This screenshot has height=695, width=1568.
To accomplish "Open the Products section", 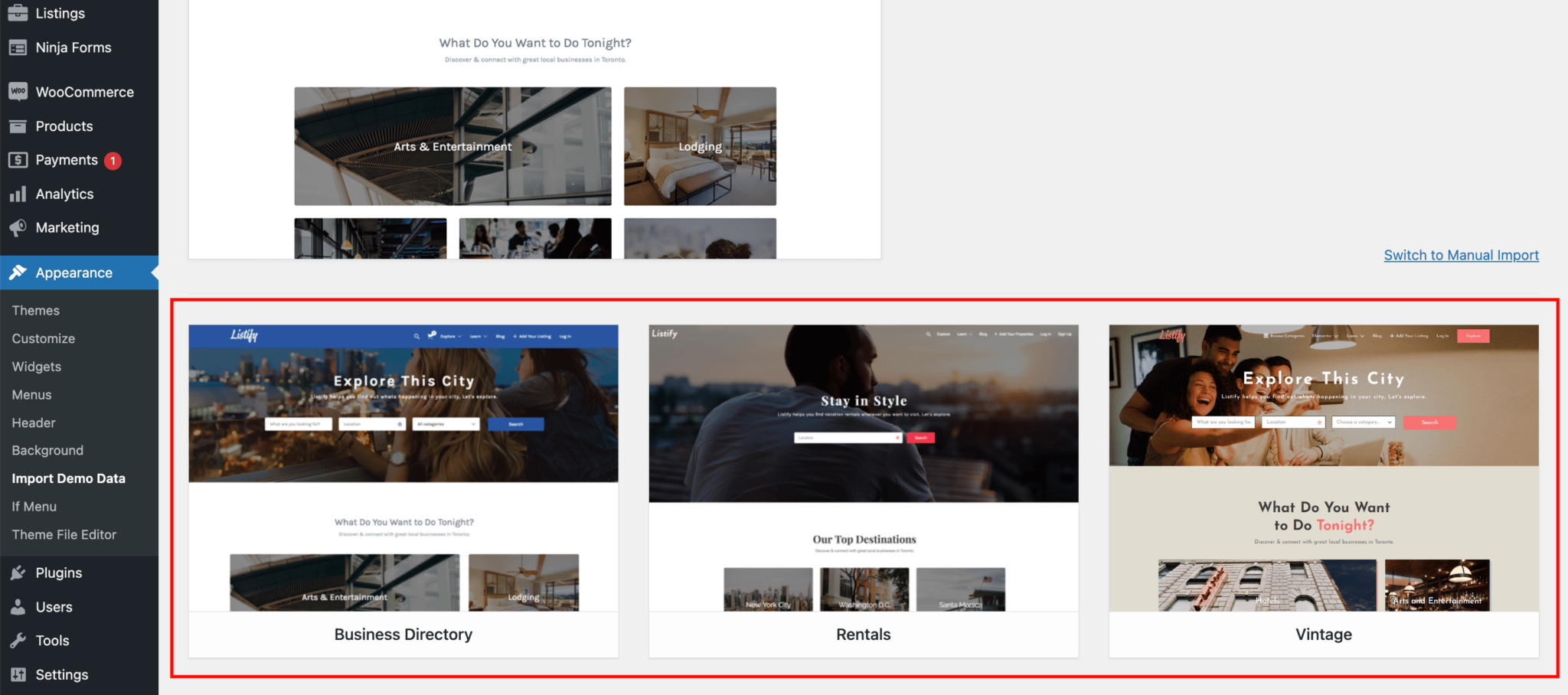I will 18,126.
